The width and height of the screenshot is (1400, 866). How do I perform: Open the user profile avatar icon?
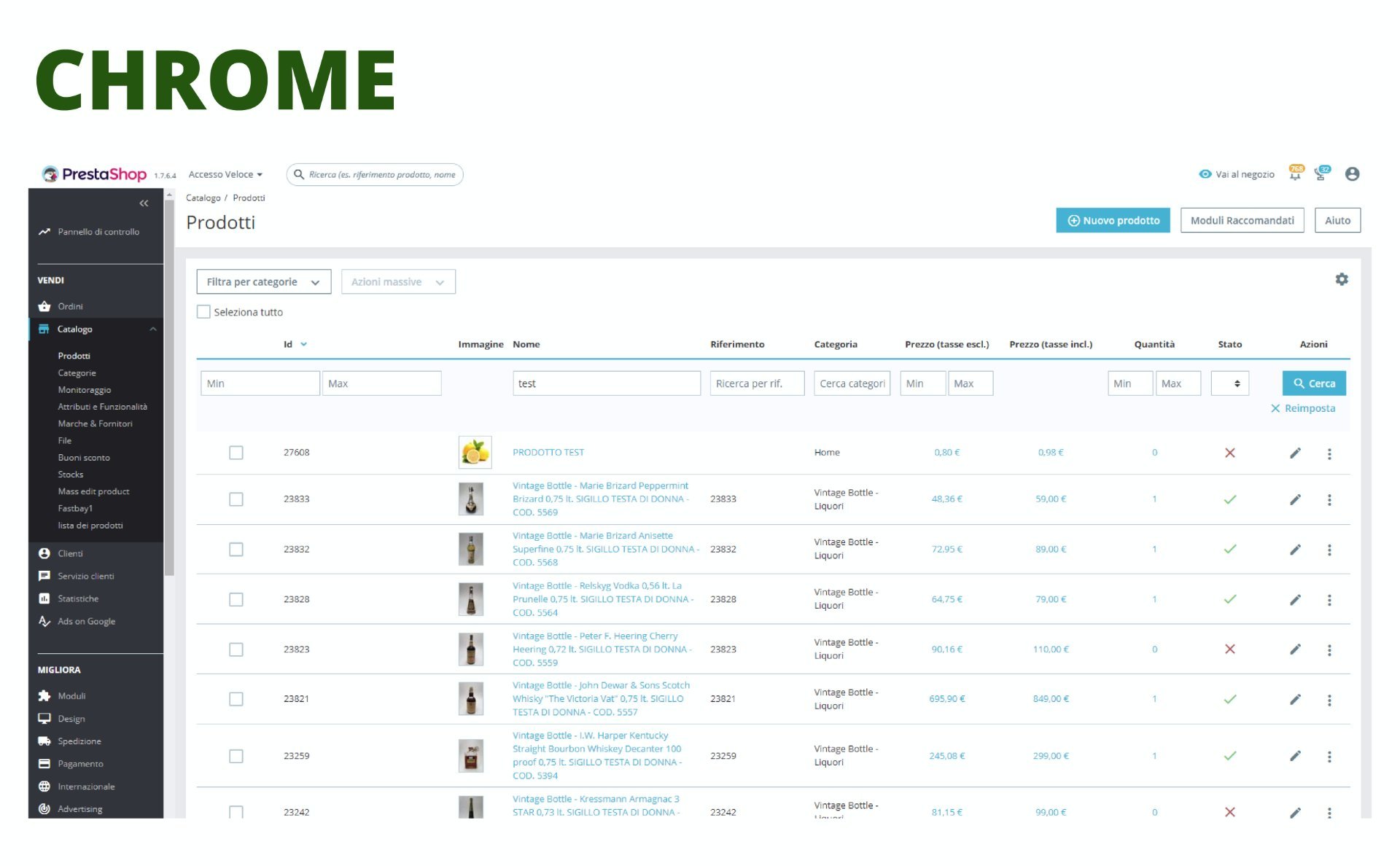pos(1352,174)
